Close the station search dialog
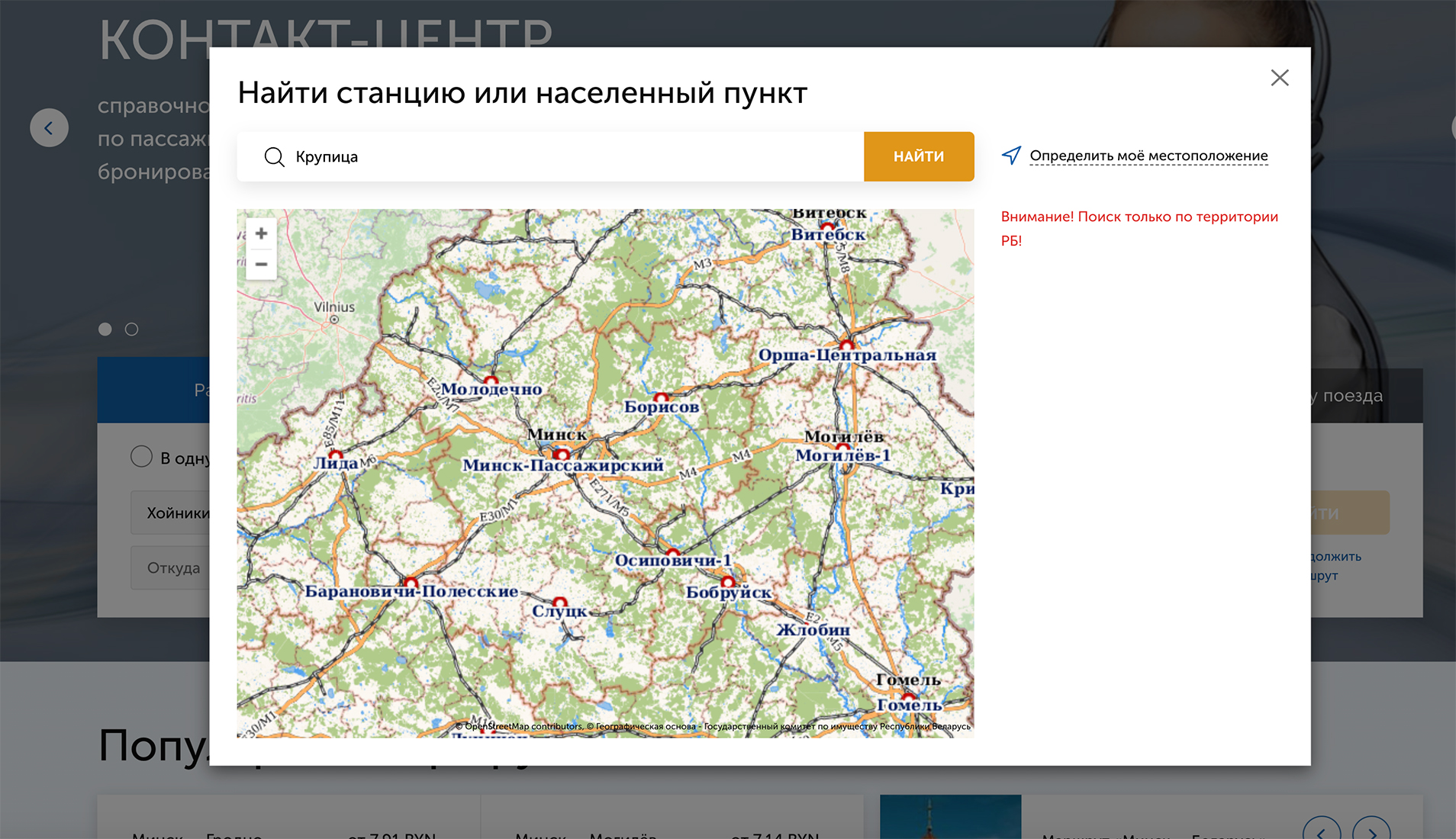1456x839 pixels. 1279,78
